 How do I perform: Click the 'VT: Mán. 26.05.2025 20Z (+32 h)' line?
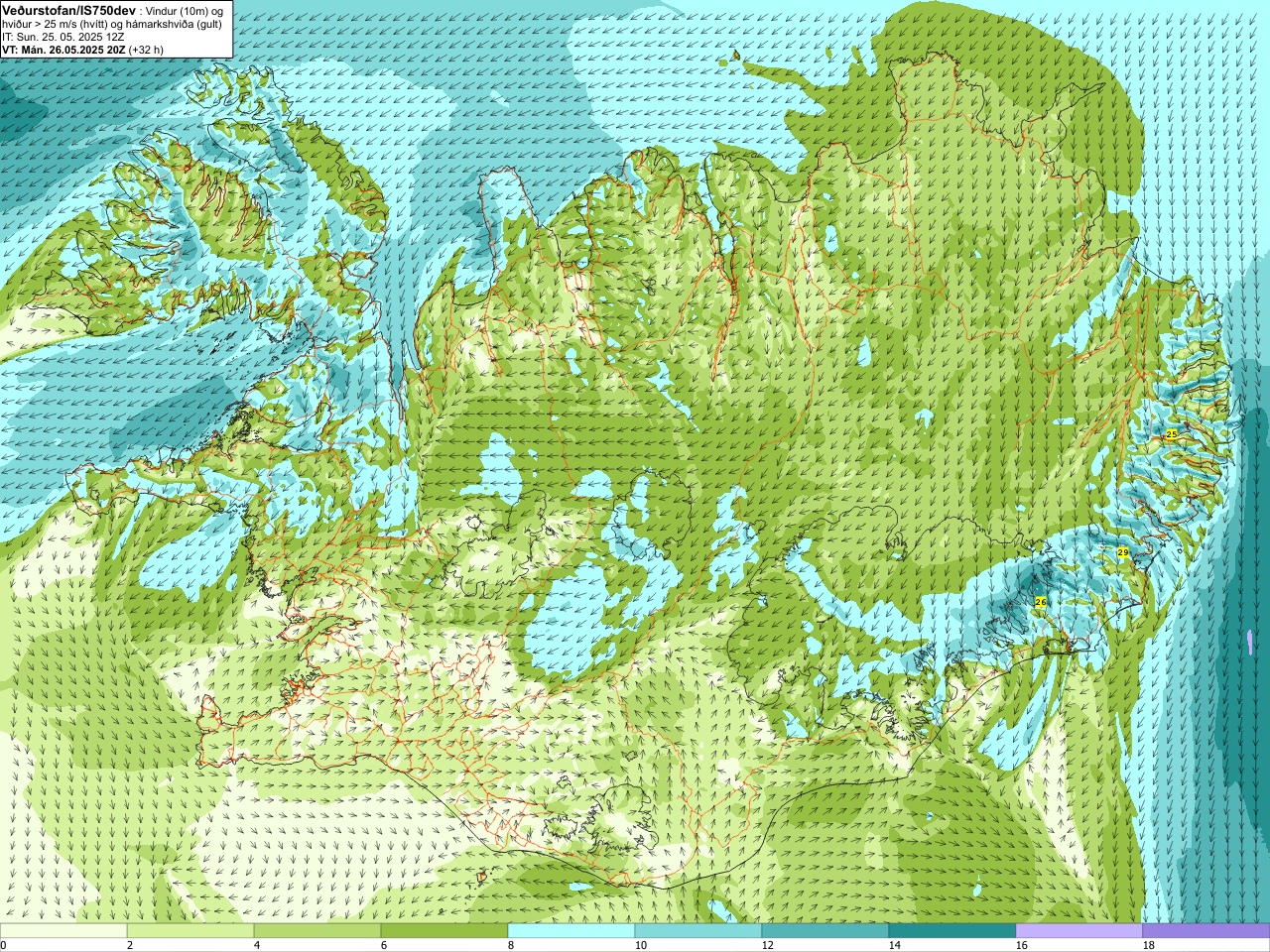pyautogui.click(x=83, y=49)
